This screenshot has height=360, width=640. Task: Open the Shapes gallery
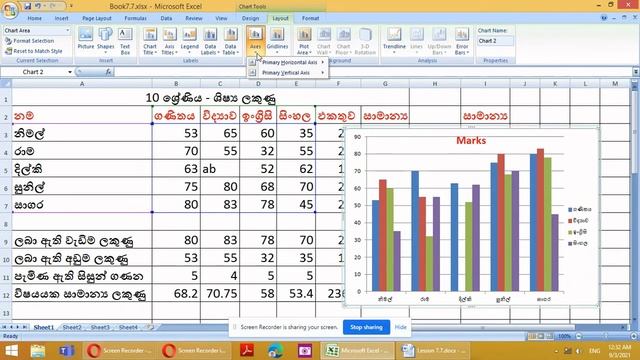pyautogui.click(x=106, y=40)
